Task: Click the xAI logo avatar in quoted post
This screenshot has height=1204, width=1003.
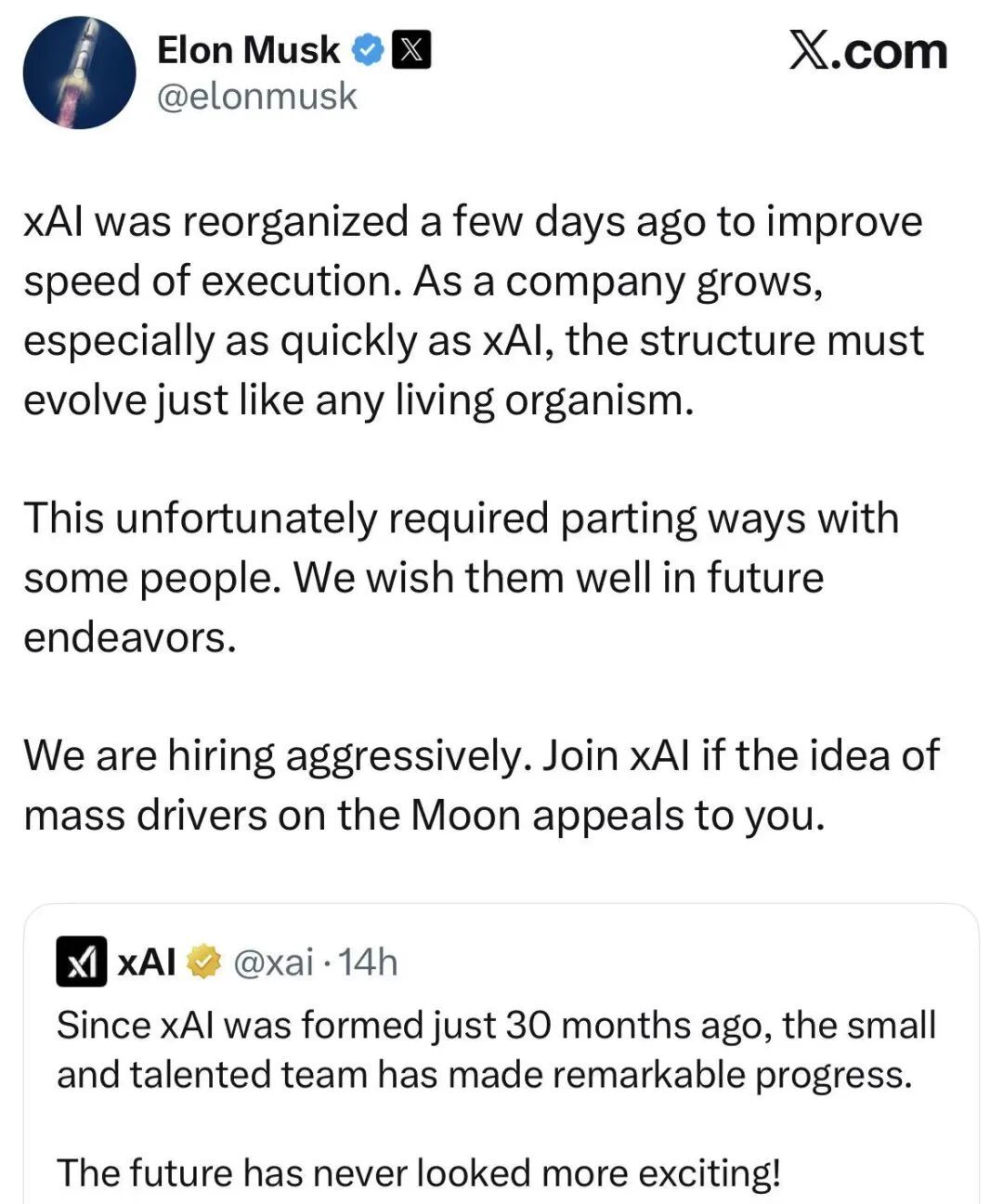Action: pos(81,962)
